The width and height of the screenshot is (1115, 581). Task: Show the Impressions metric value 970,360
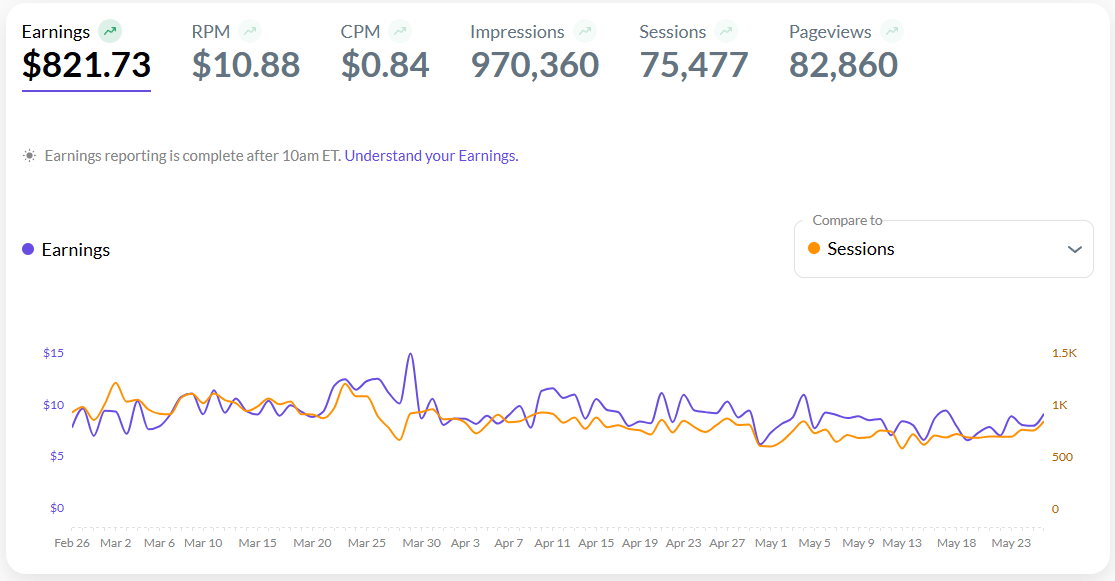(534, 65)
